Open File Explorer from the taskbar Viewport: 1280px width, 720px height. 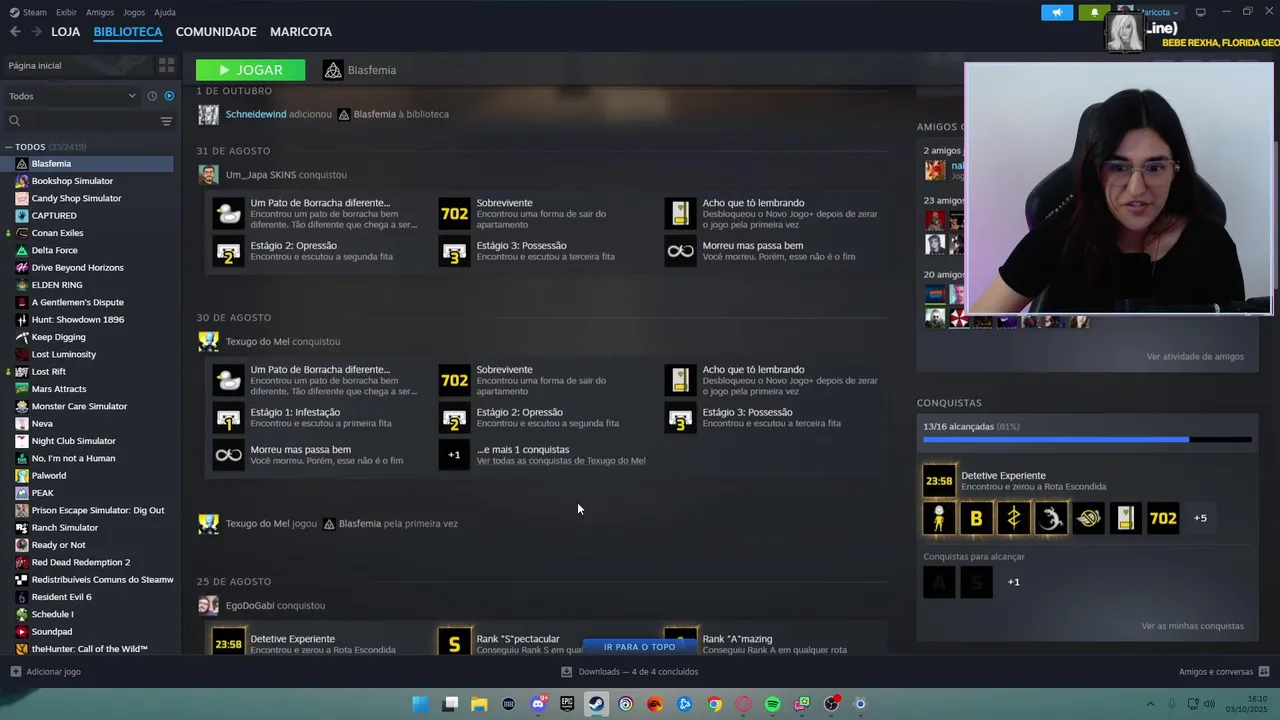point(479,704)
